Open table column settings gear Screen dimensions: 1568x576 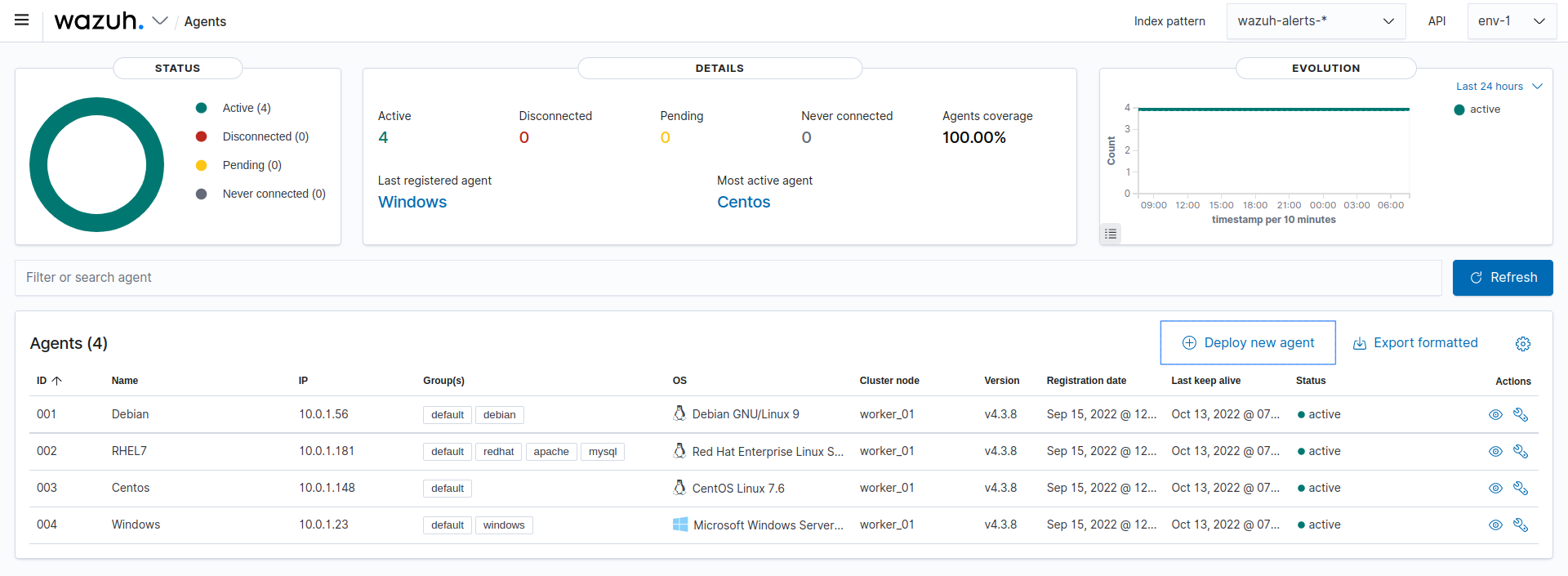(1523, 344)
